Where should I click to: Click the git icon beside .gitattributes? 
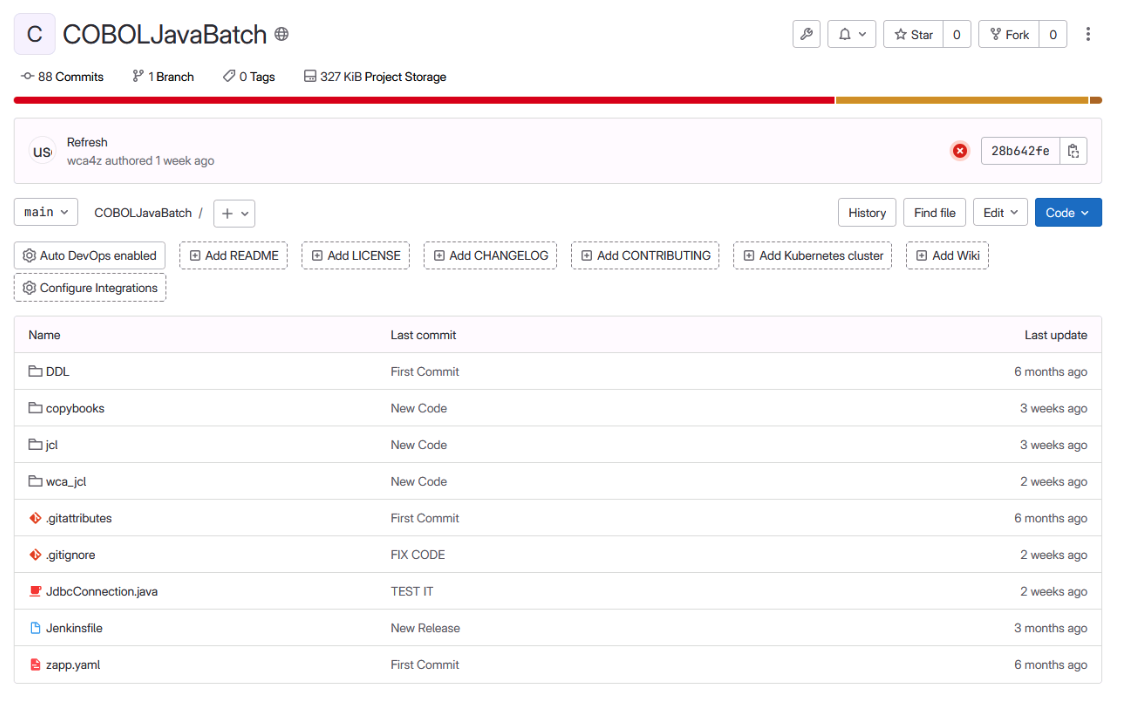35,518
